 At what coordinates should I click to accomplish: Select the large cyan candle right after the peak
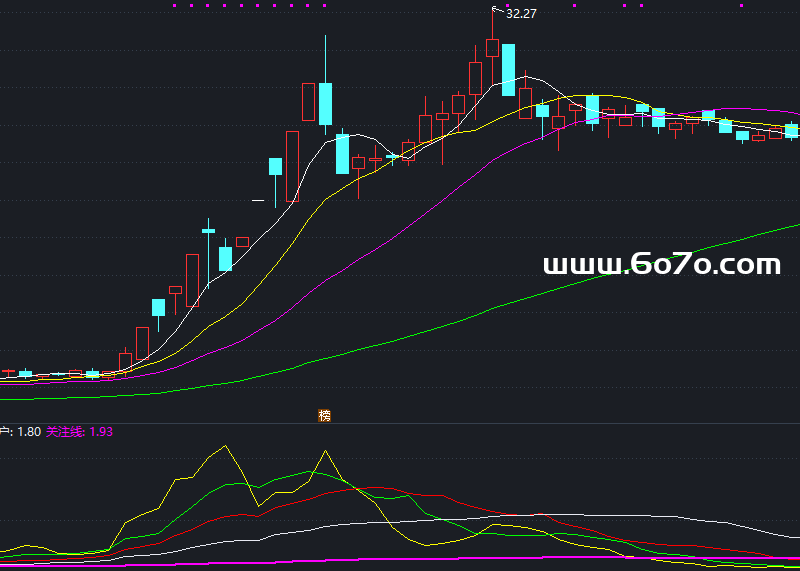(x=508, y=69)
